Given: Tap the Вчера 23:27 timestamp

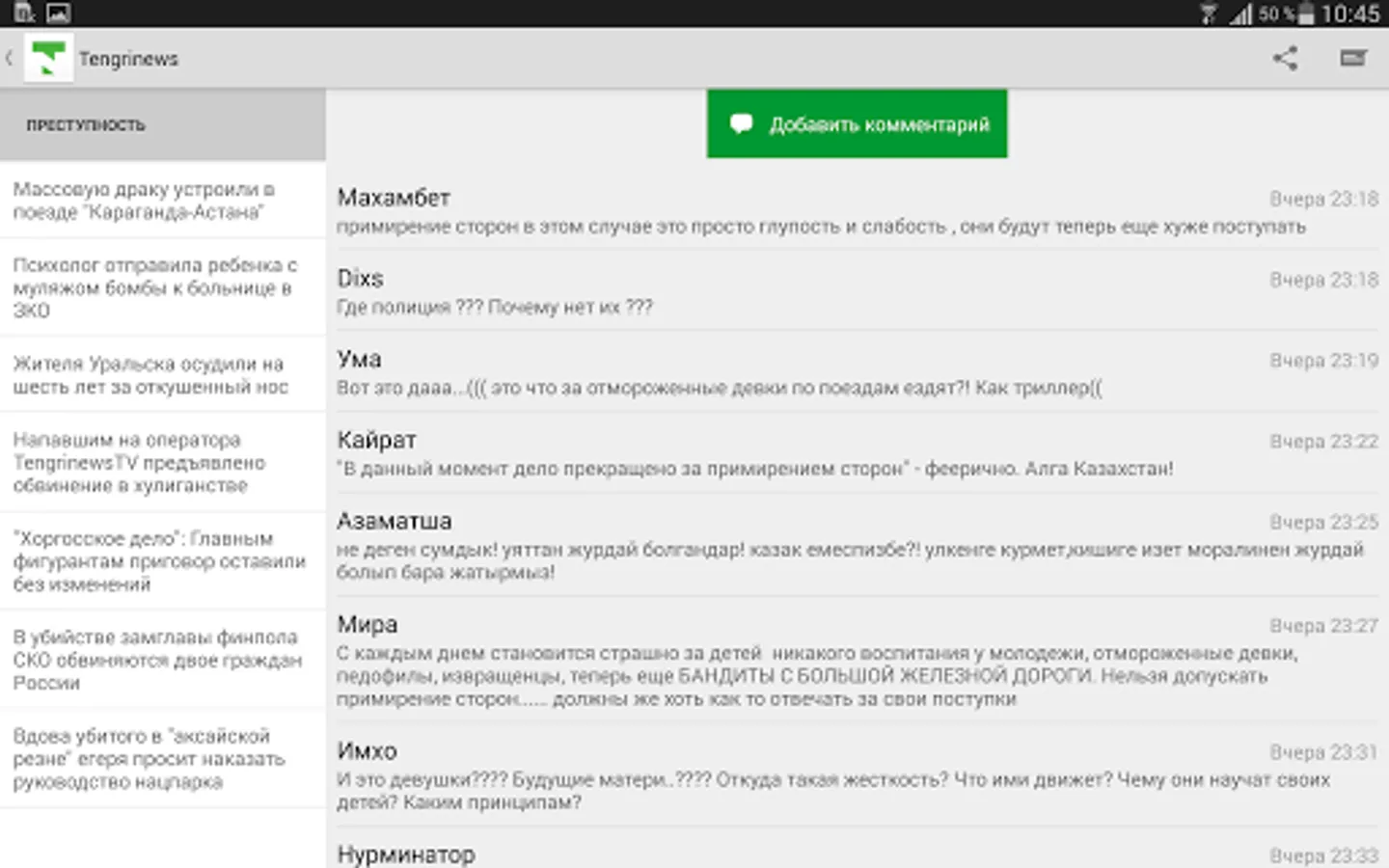Looking at the screenshot, I should click(1323, 626).
